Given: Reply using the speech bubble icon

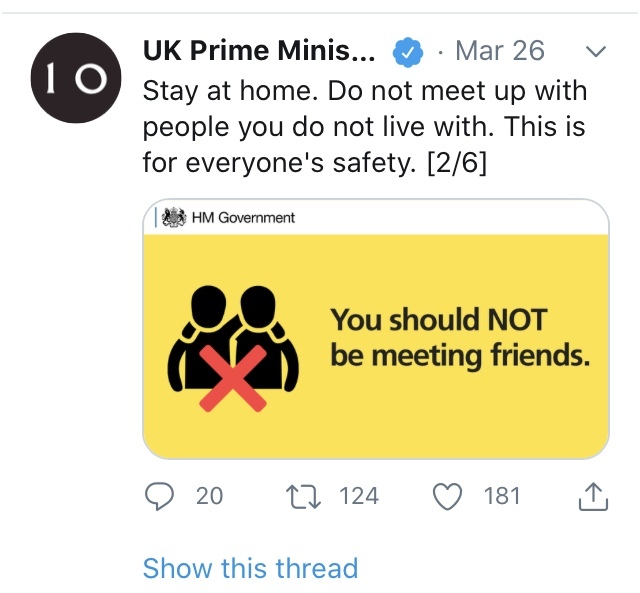Looking at the screenshot, I should tap(160, 495).
